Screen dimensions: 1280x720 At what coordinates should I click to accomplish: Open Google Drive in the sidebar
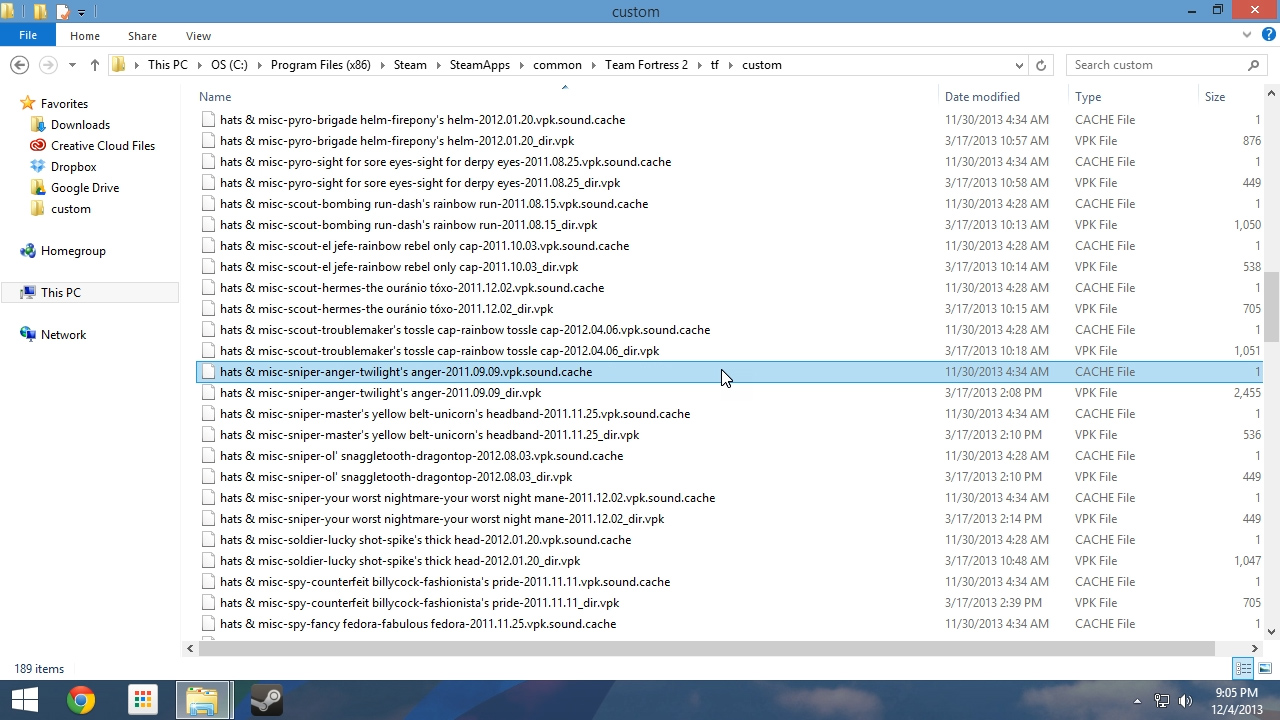85,188
